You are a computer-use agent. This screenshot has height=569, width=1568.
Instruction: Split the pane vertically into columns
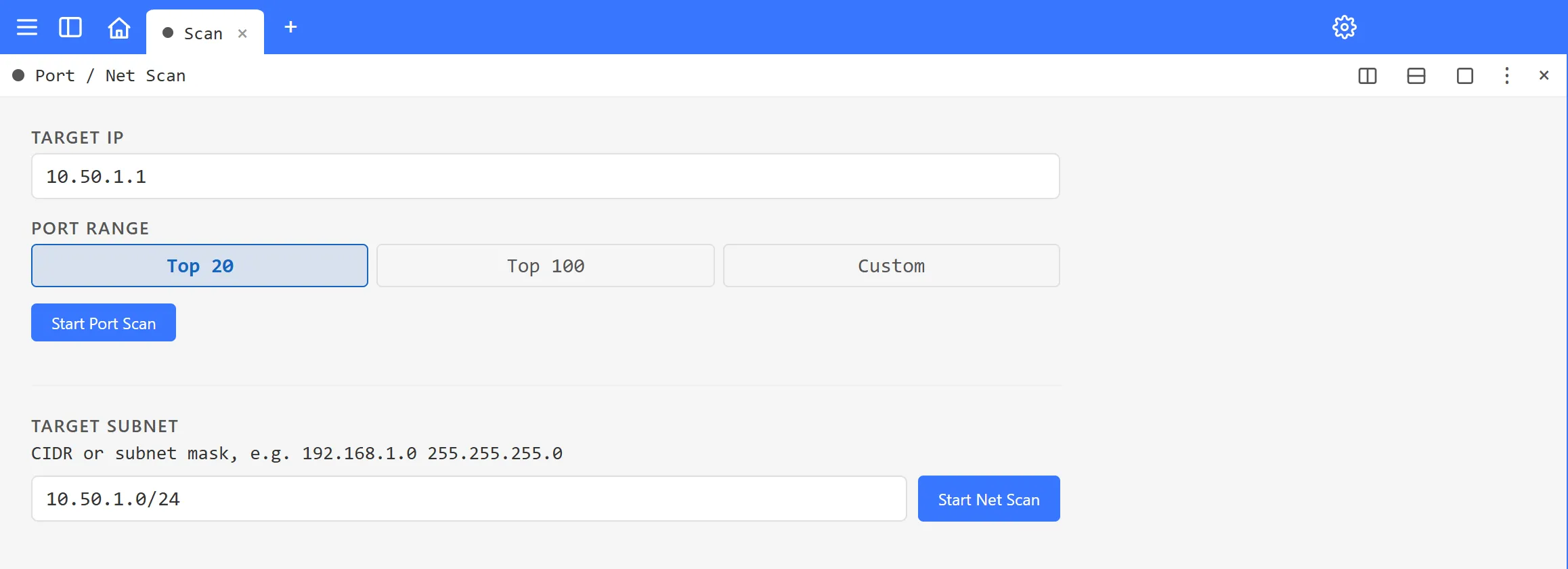tap(1368, 76)
